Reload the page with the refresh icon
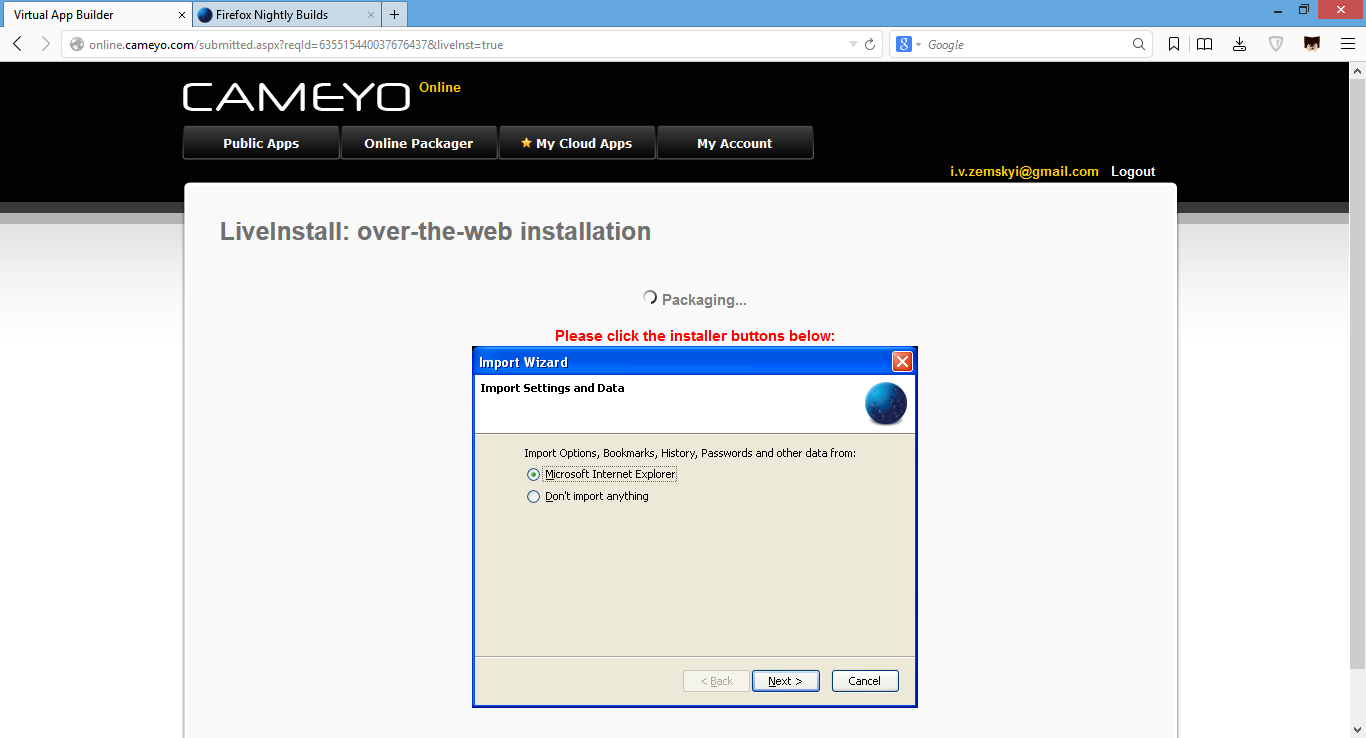This screenshot has height=738, width=1366. click(x=870, y=44)
